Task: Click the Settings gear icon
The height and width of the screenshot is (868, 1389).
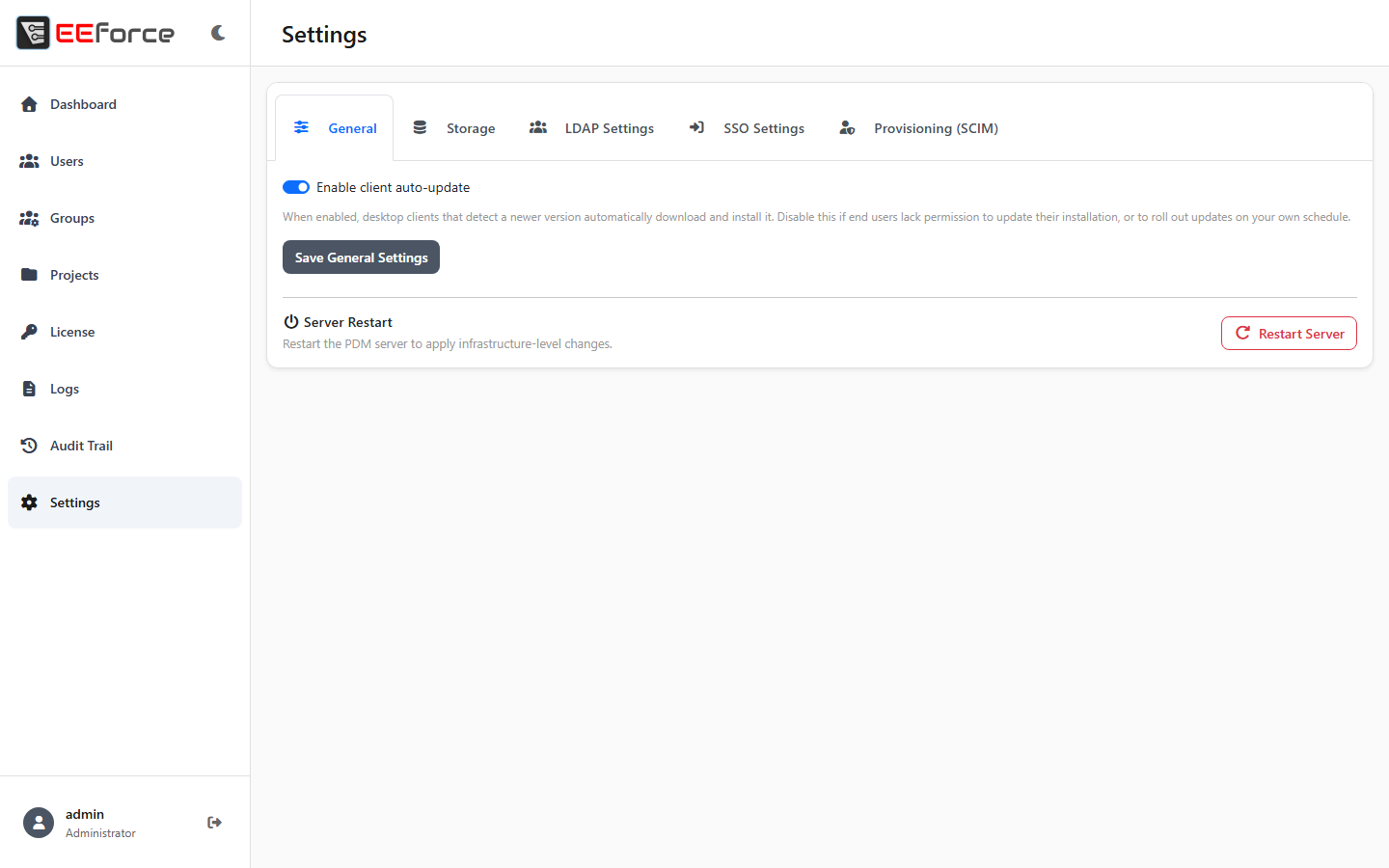Action: (x=29, y=502)
